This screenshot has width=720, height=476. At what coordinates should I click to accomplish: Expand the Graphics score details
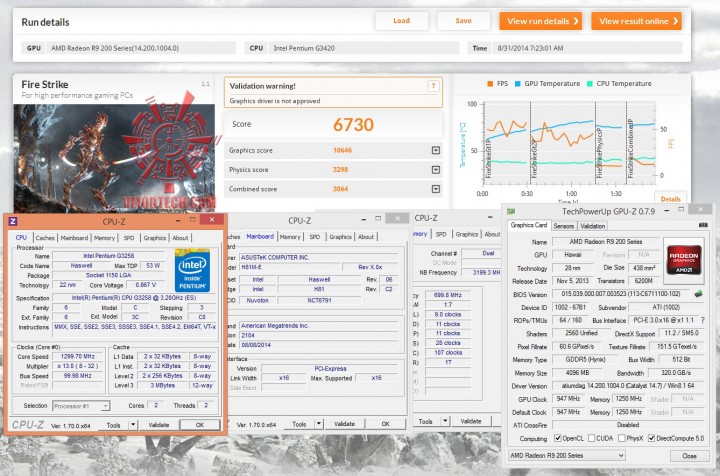point(436,150)
